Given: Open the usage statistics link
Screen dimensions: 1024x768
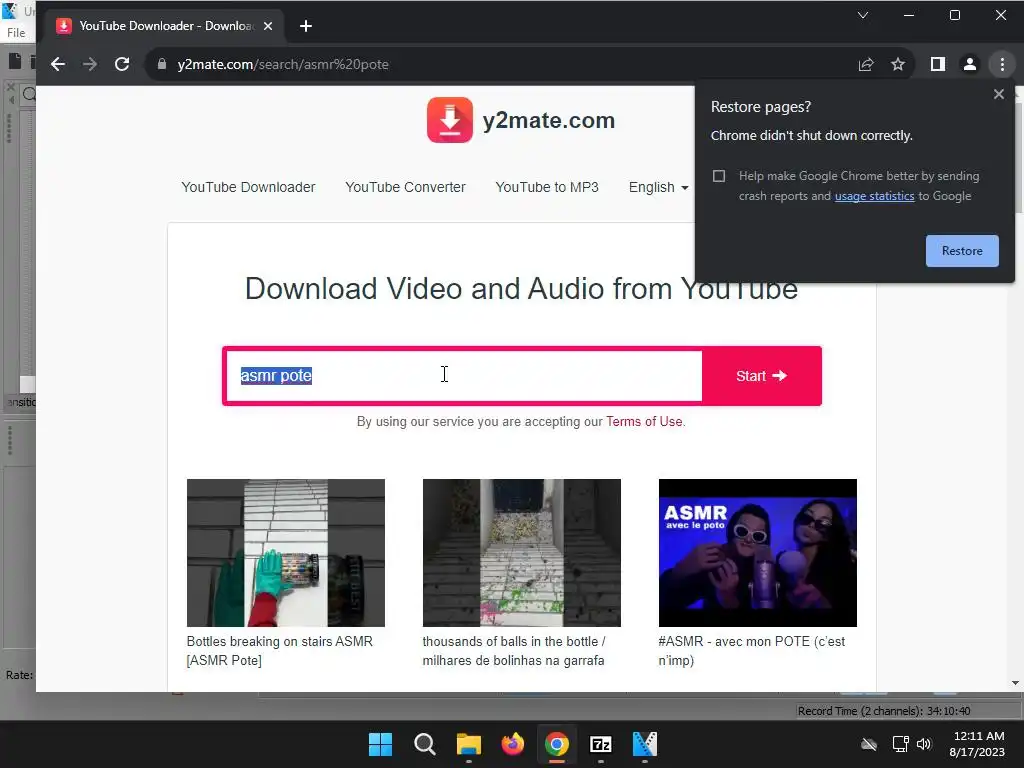Looking at the screenshot, I should [x=874, y=196].
